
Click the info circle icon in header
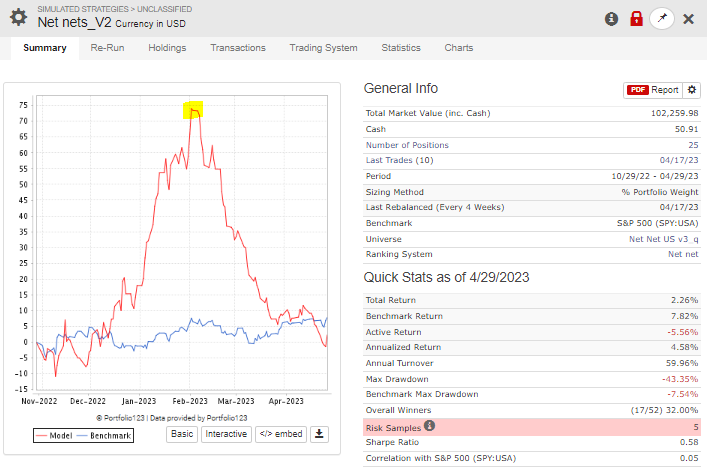(611, 19)
